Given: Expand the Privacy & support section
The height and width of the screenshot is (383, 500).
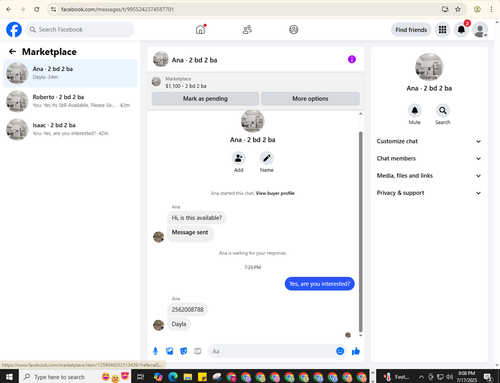Looking at the screenshot, I should 429,193.
